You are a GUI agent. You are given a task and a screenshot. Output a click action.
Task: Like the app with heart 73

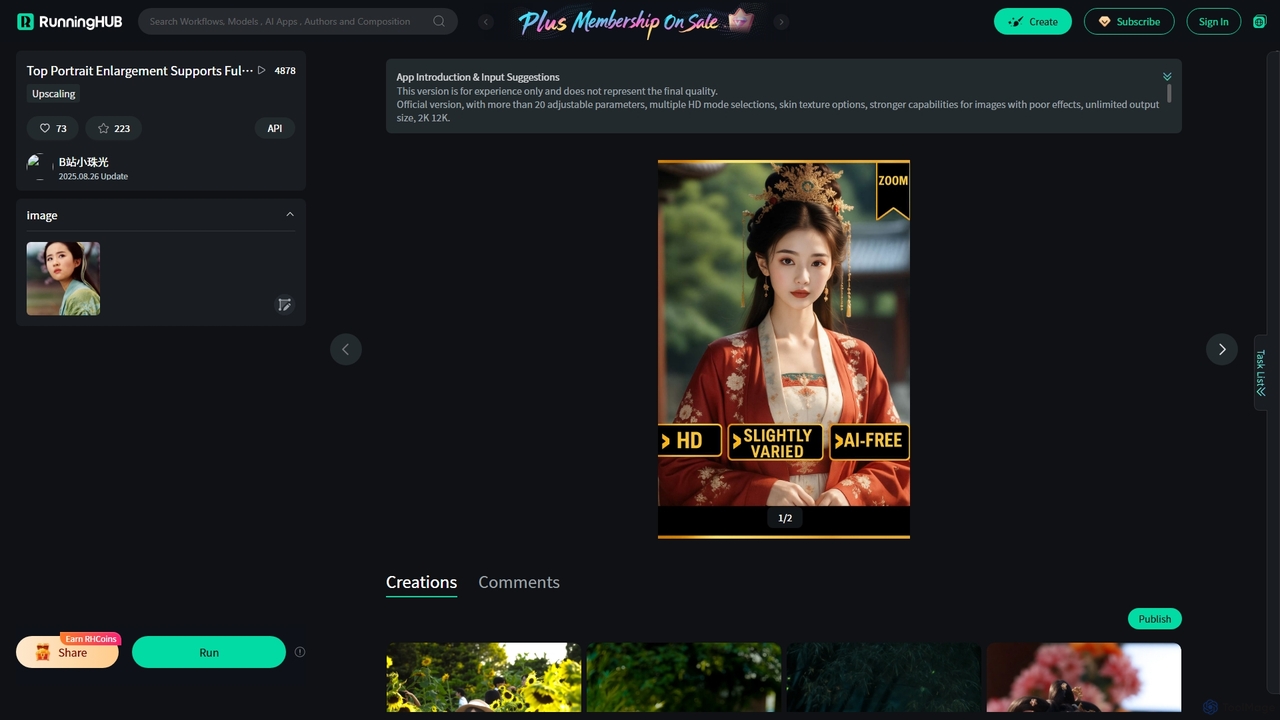pyautogui.click(x=53, y=128)
